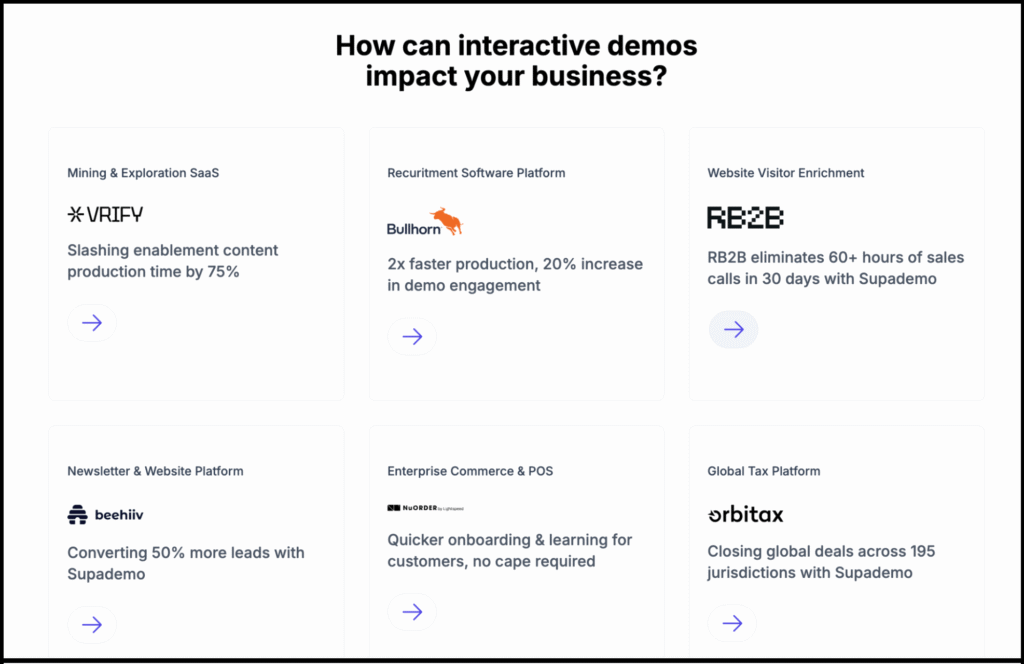The image size is (1024, 664).
Task: Click the Bullhorn logo with orange bull
Action: (x=425, y=222)
